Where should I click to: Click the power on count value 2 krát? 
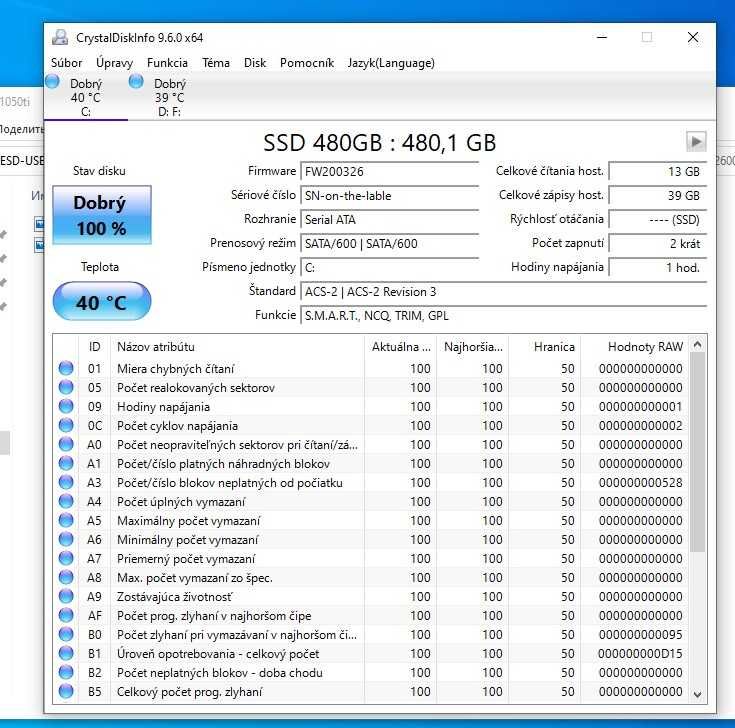tap(657, 244)
